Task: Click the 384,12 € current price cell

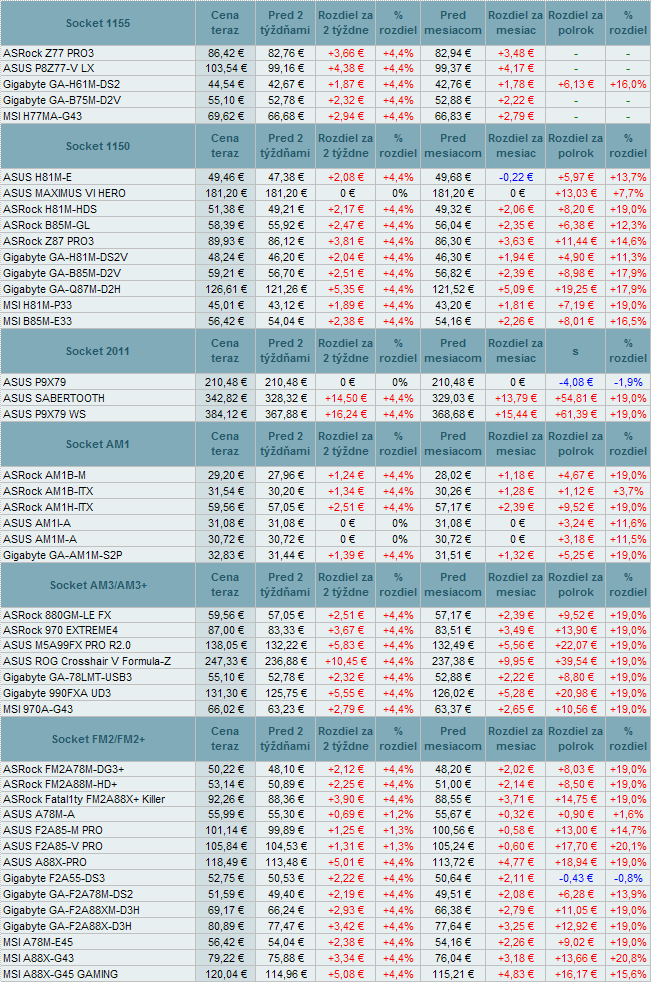Action: click(226, 414)
